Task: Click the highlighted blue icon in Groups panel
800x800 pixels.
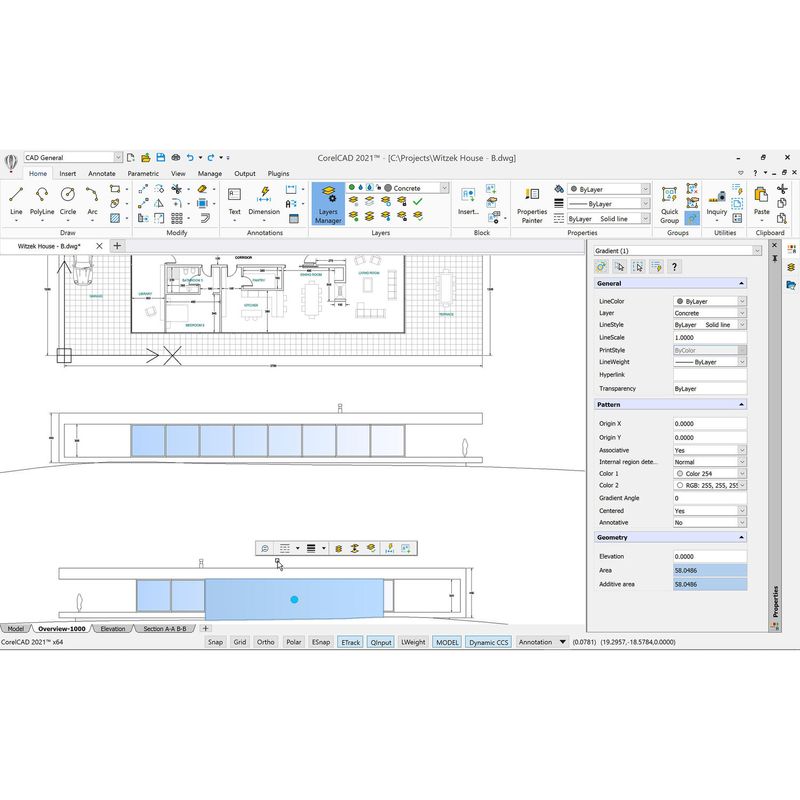Action: (x=692, y=218)
